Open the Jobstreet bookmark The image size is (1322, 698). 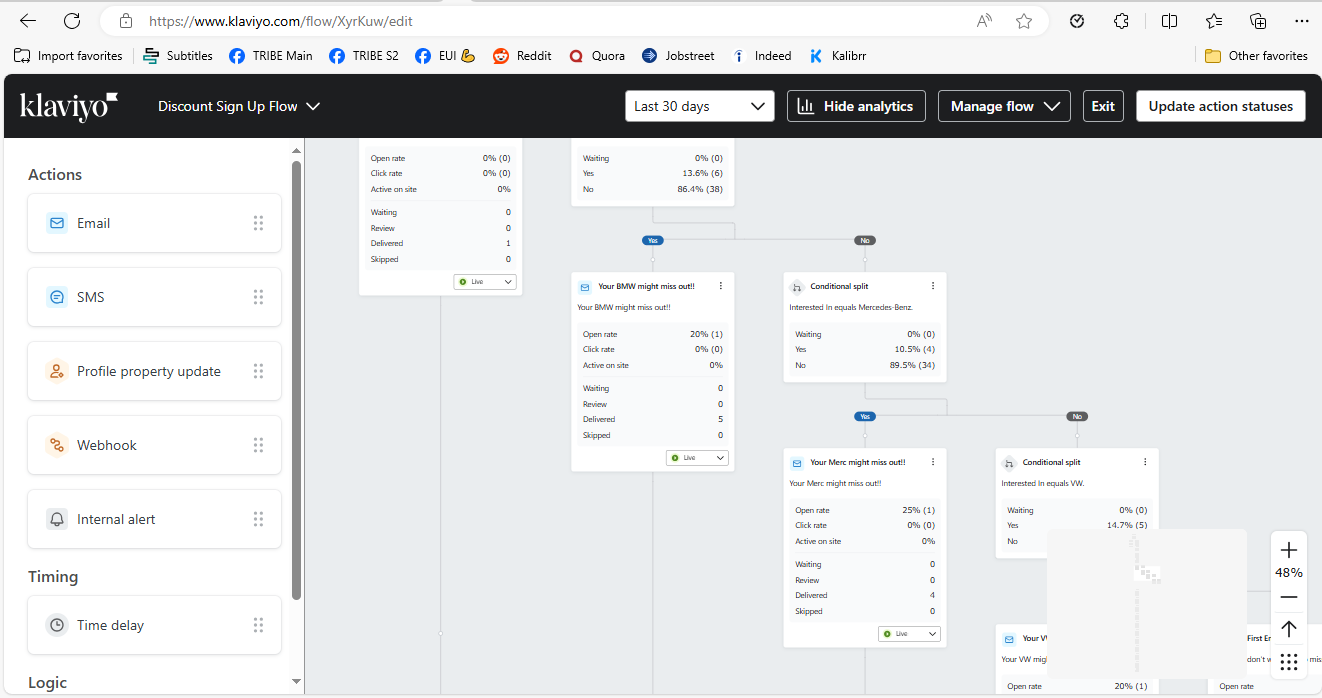pos(678,56)
